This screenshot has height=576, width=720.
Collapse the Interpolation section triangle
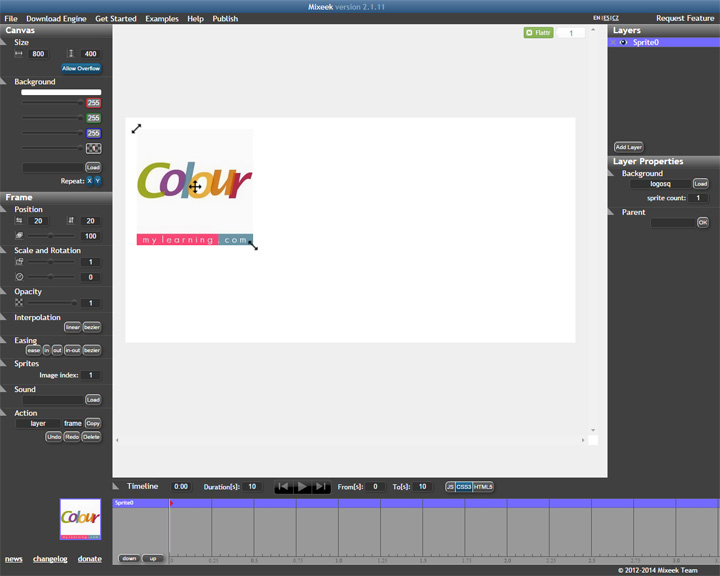coord(3,317)
